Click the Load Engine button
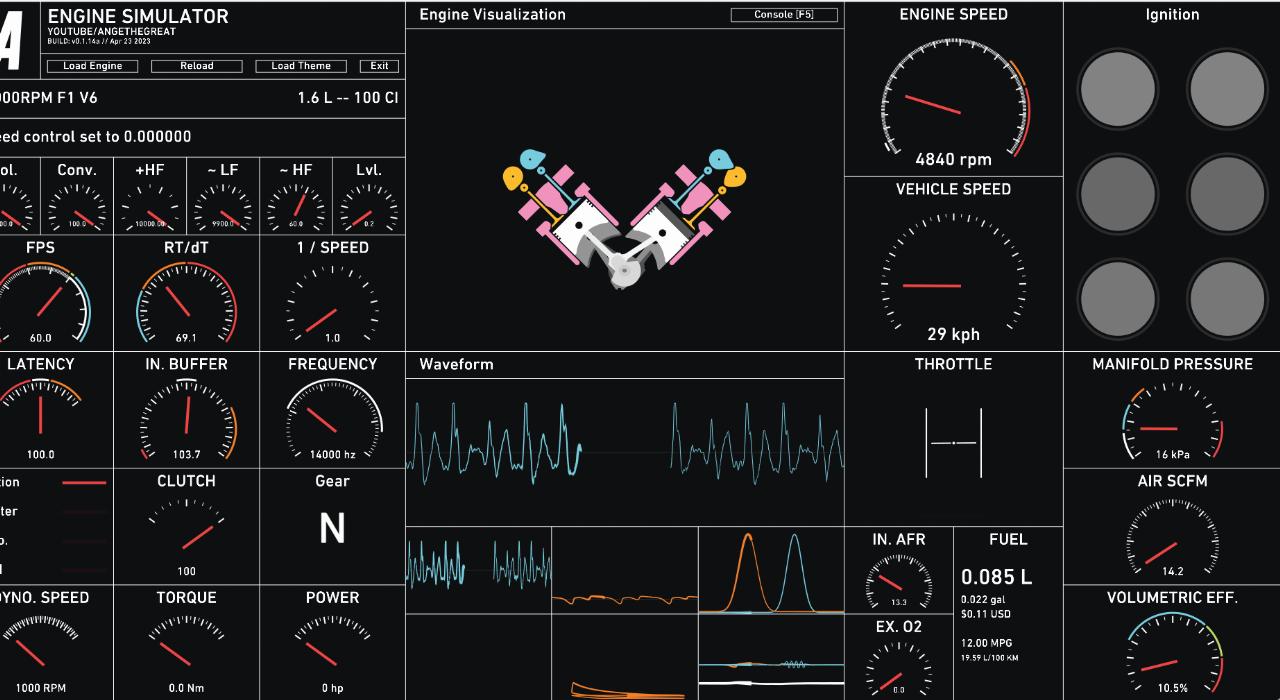Screen dimensions: 1280x700 [x=93, y=66]
